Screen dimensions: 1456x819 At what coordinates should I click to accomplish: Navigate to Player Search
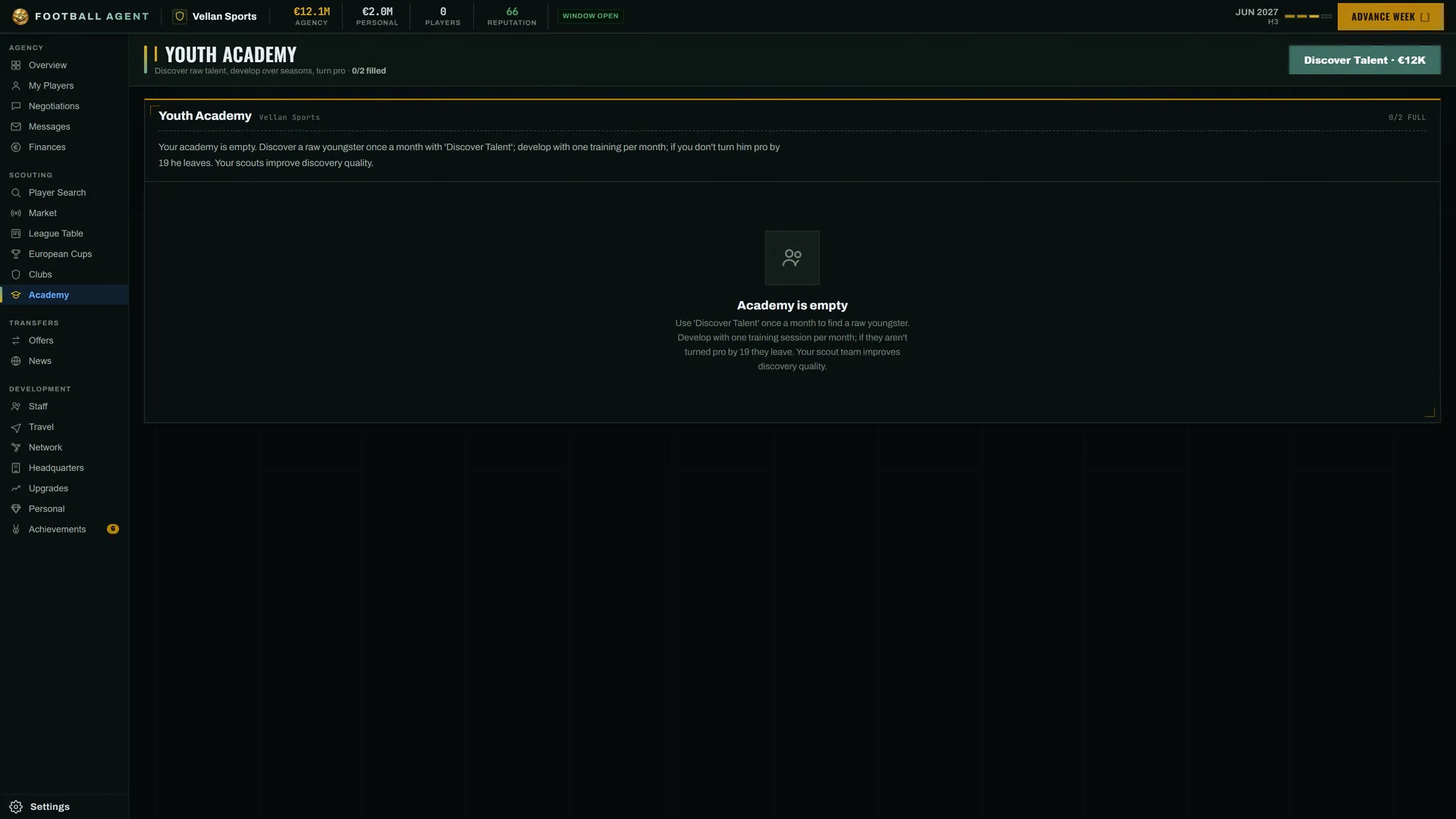tap(64, 193)
